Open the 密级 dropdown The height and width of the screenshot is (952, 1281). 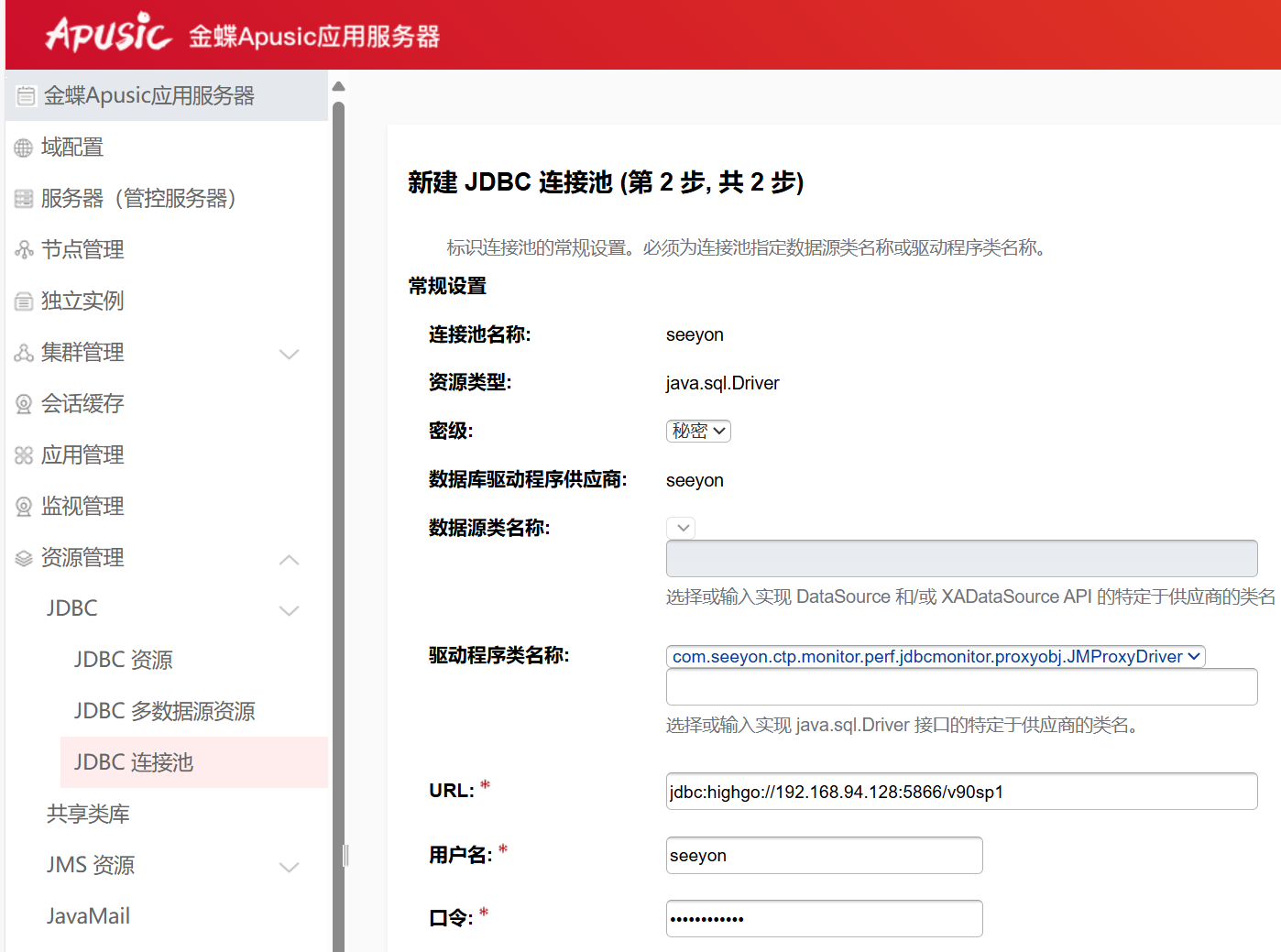[697, 431]
